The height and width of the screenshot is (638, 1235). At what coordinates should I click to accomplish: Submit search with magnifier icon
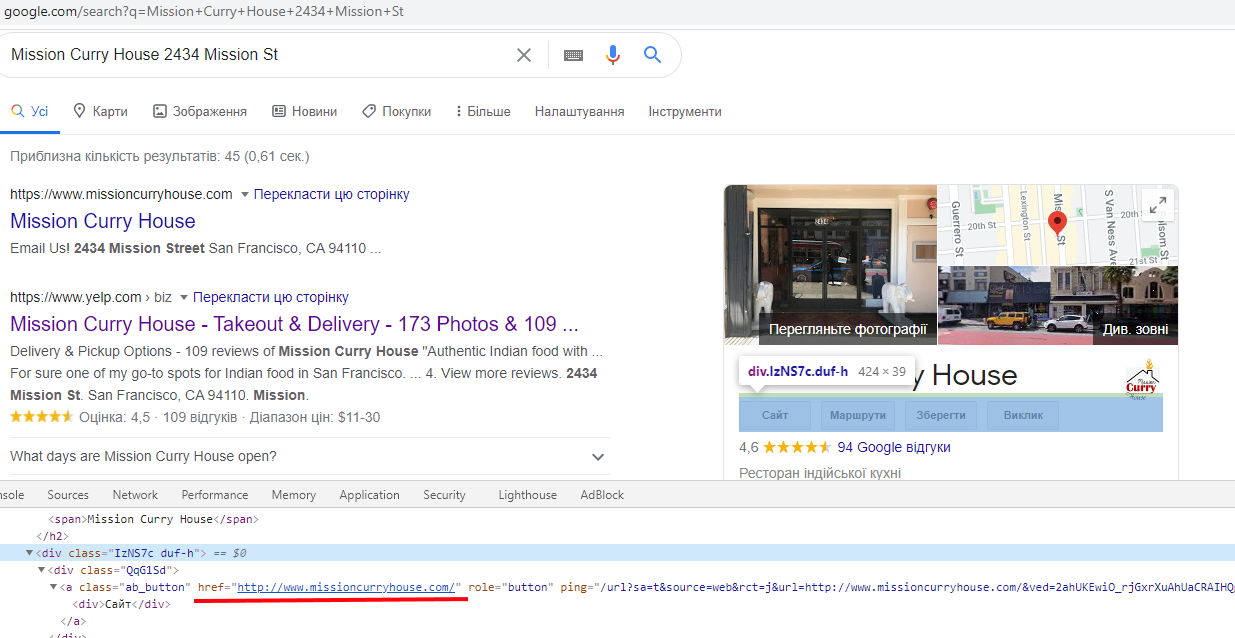click(653, 55)
